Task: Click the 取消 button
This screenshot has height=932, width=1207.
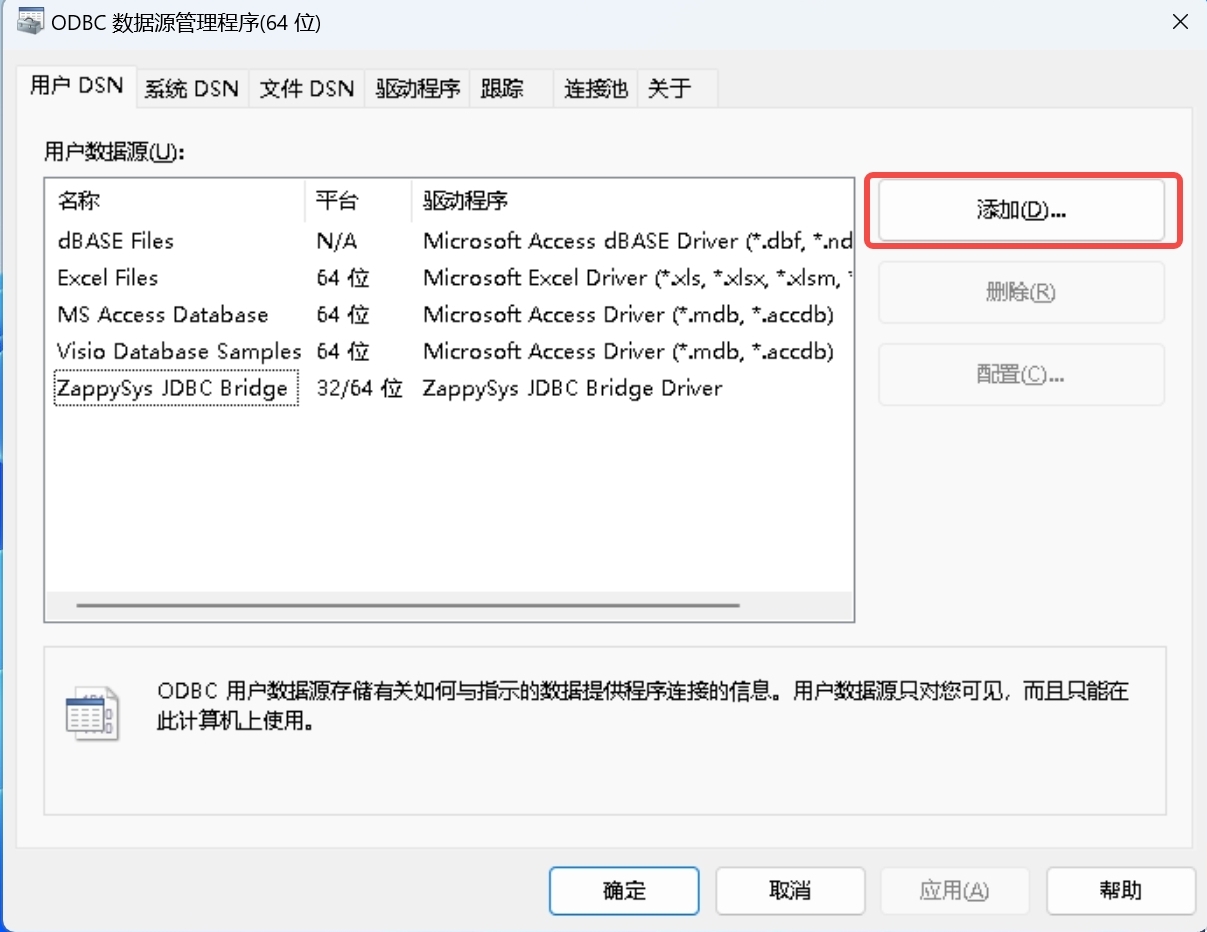Action: pos(790,890)
